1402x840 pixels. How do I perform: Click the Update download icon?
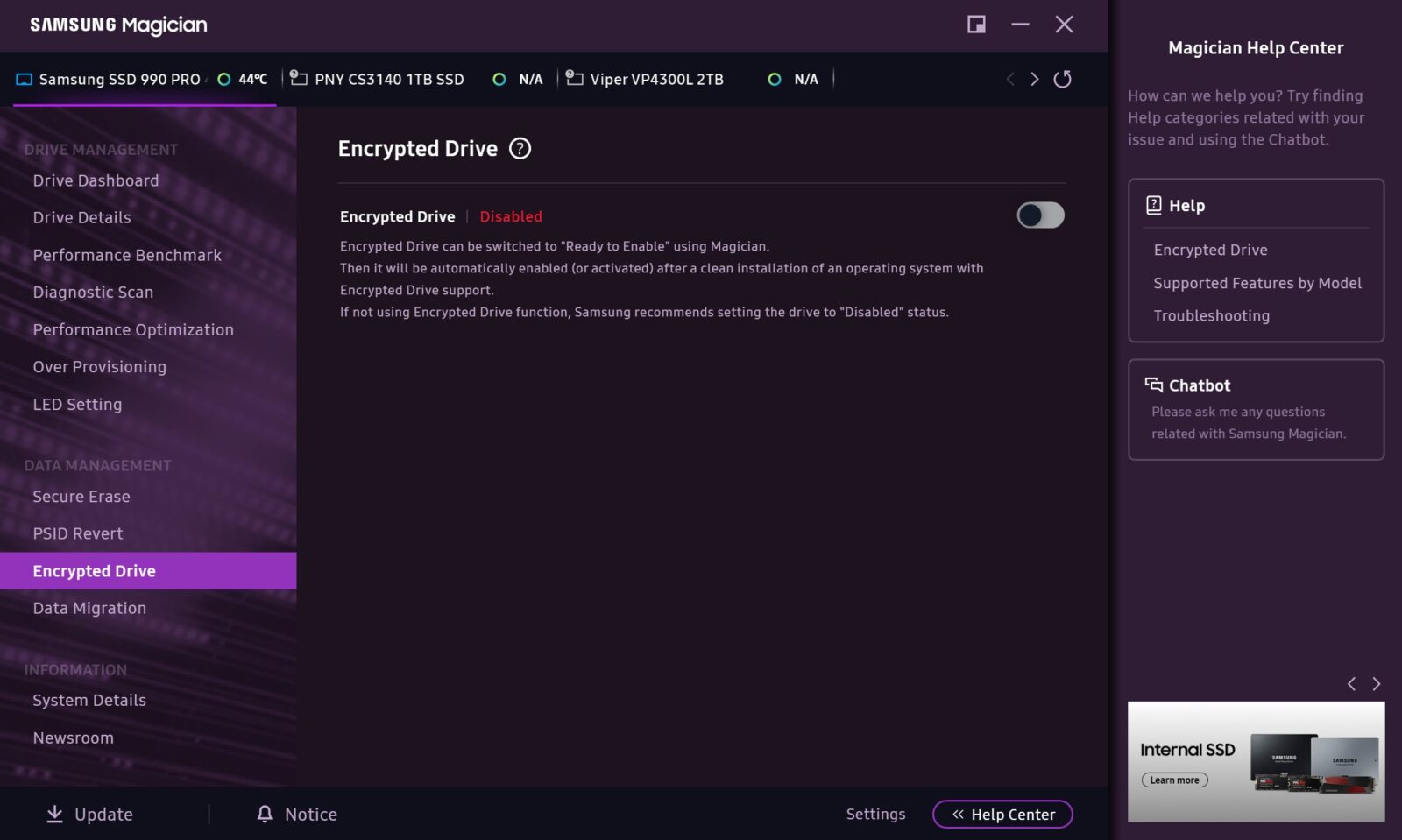(x=54, y=814)
